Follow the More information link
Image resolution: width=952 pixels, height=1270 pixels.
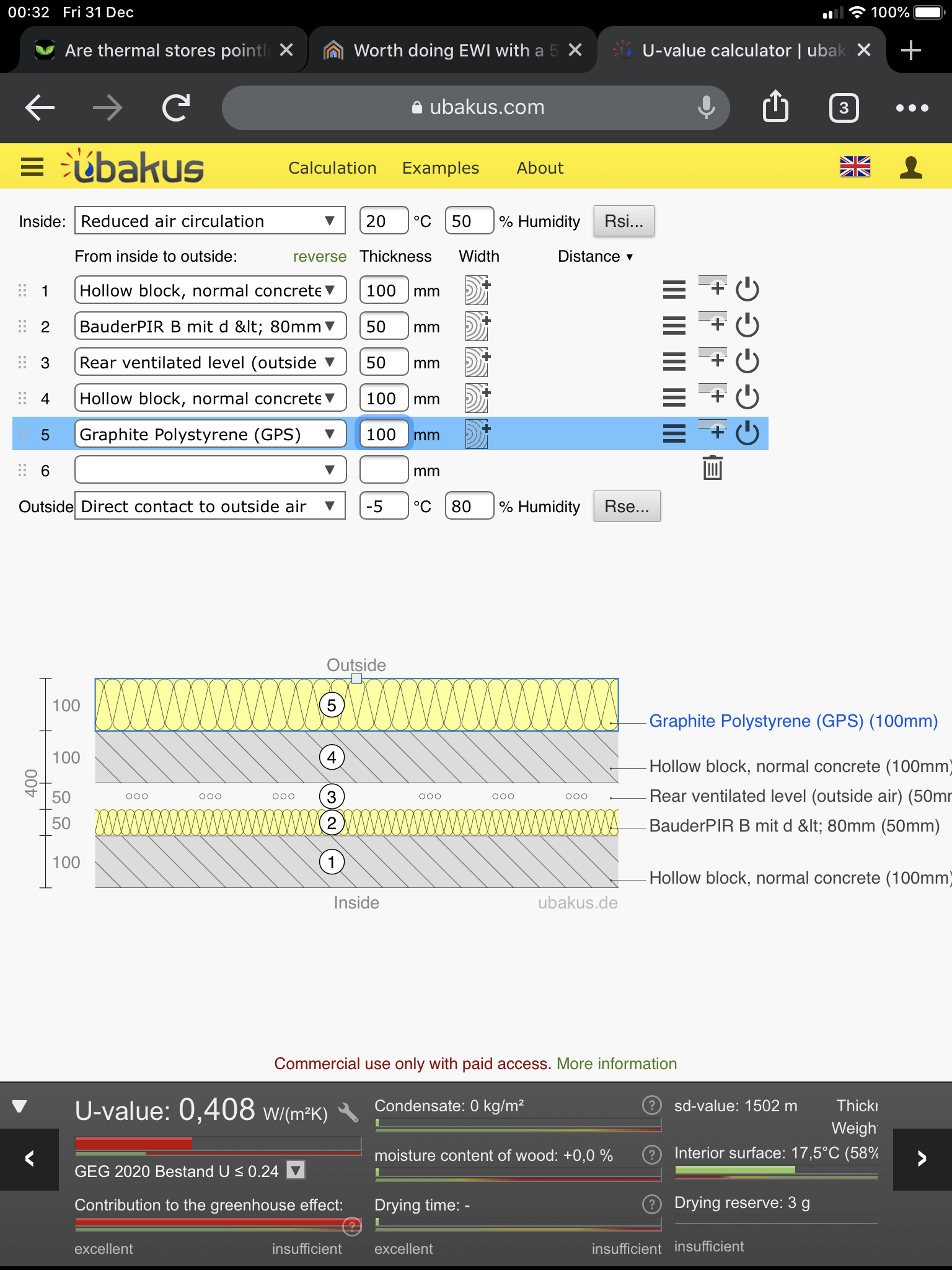point(617,1064)
